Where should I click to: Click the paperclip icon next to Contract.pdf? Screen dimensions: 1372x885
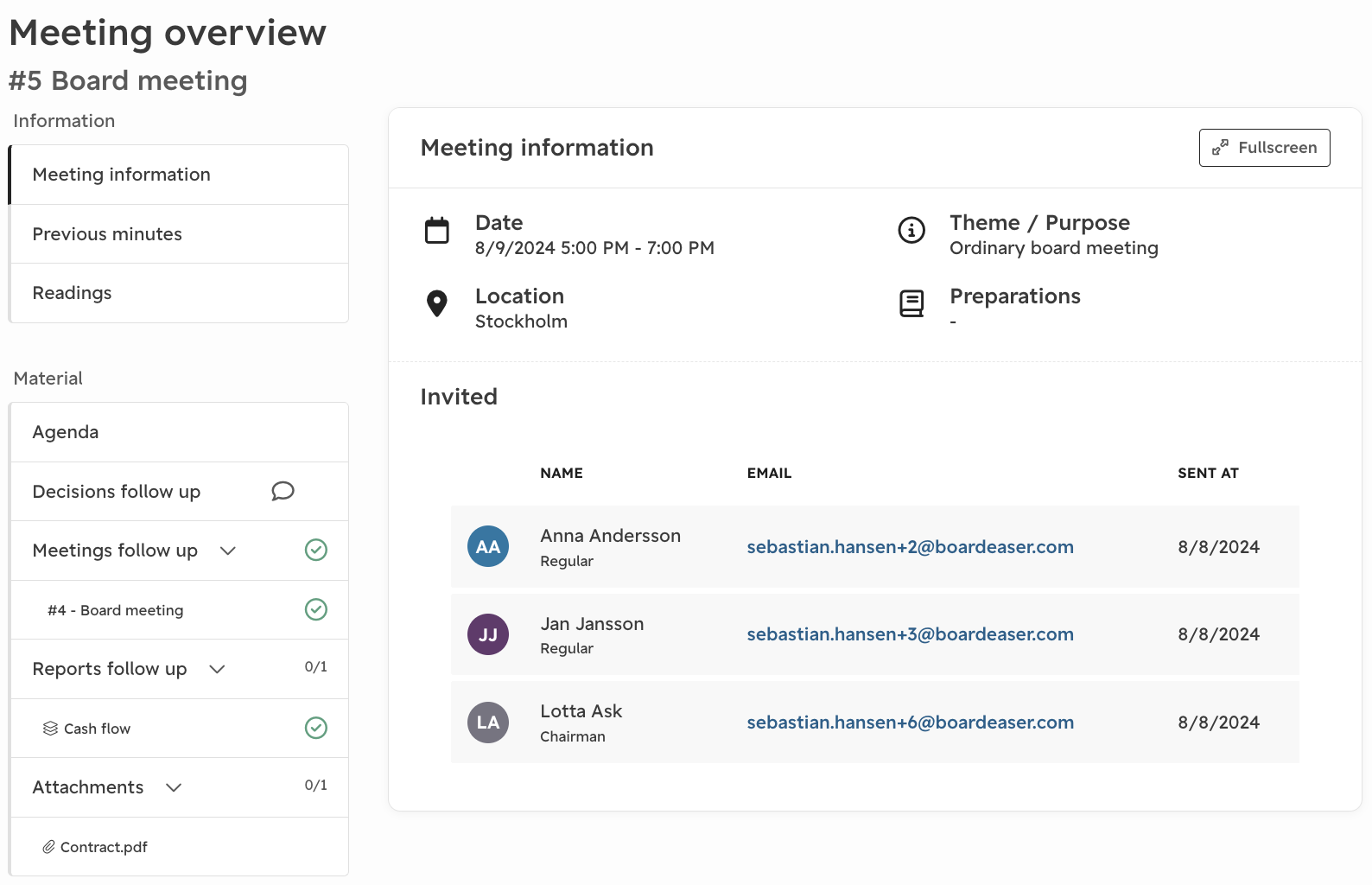pos(49,847)
